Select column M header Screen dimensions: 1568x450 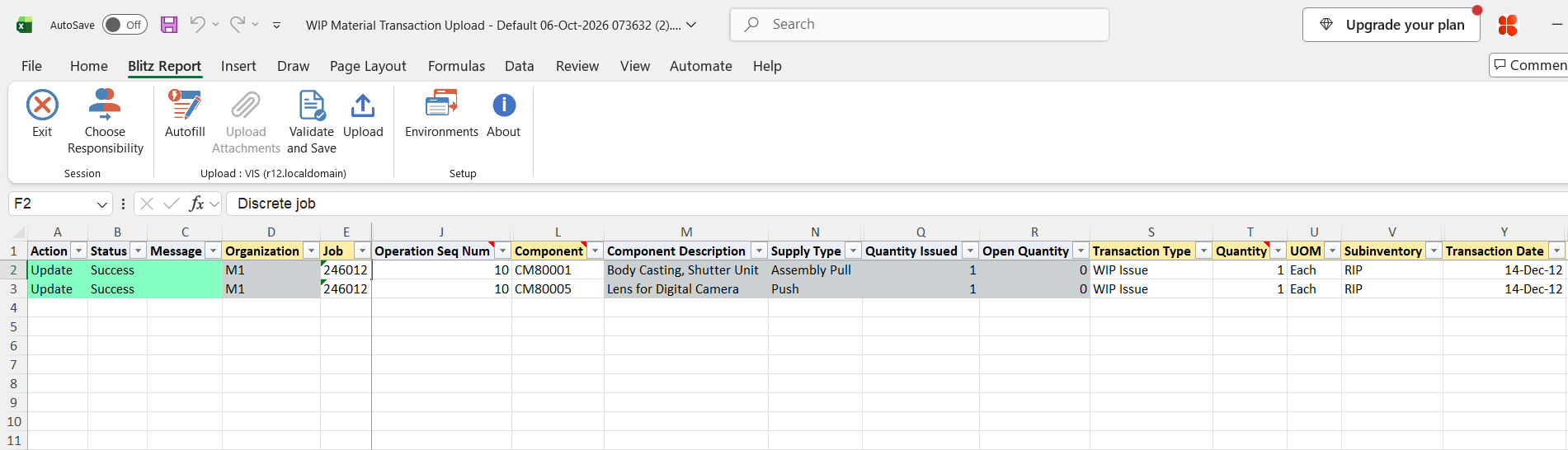pos(686,232)
